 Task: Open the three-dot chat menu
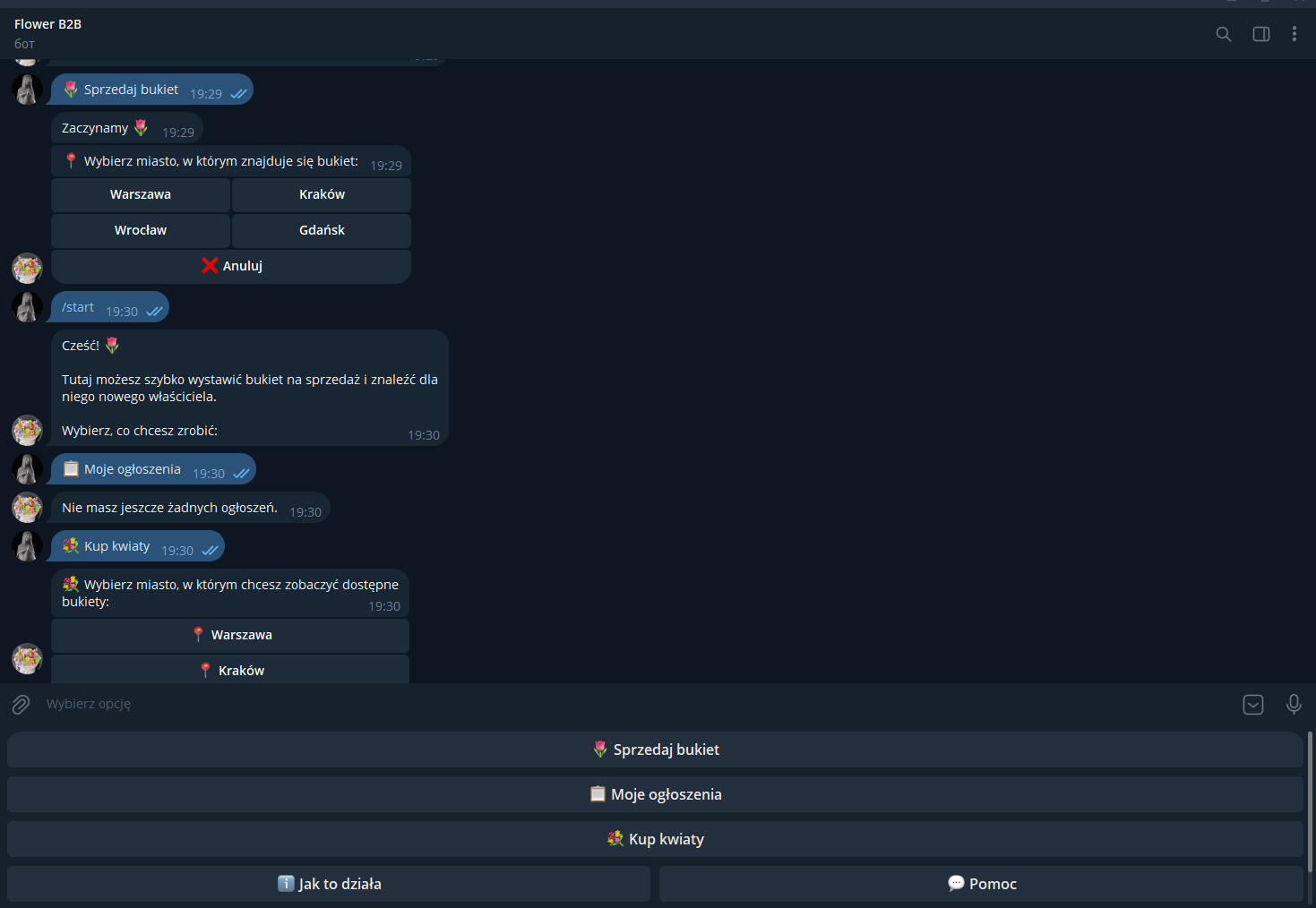1294,34
